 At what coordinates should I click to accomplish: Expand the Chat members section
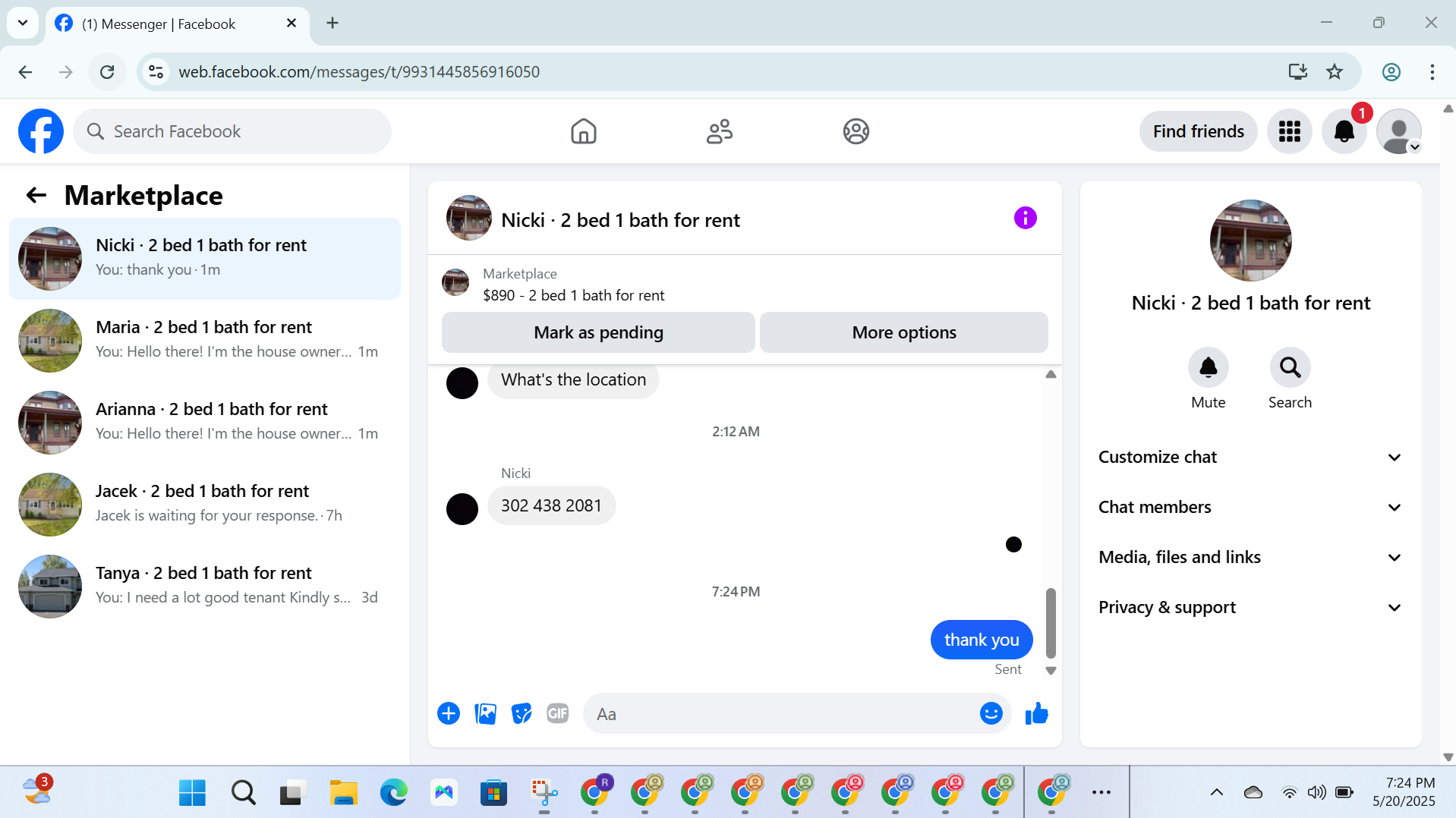click(x=1250, y=507)
